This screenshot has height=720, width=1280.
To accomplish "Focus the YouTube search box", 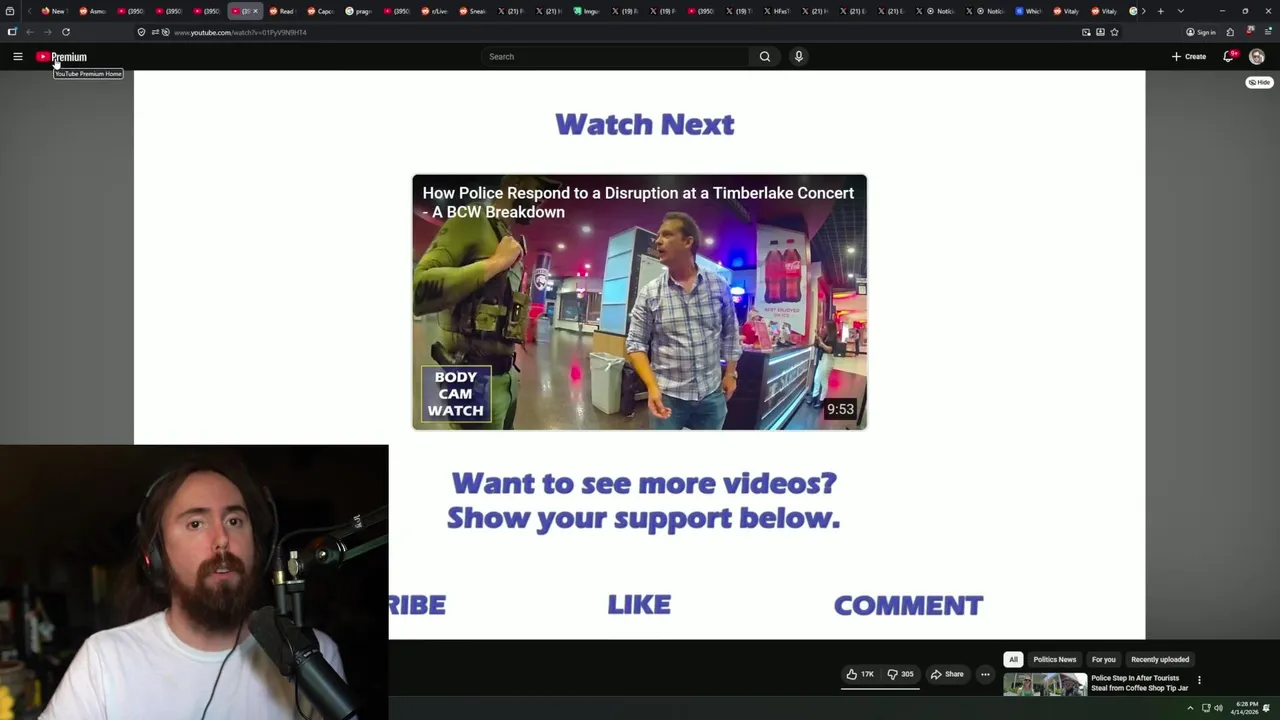I will pos(615,57).
